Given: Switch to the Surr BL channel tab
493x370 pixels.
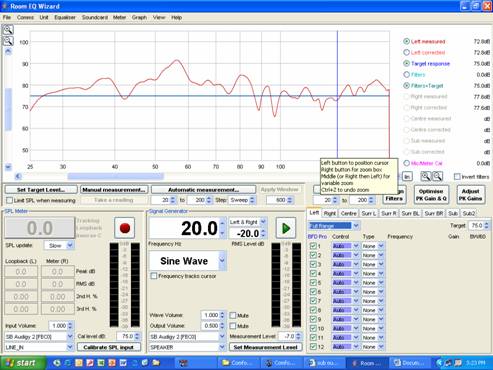Looking at the screenshot, I should coord(410,213).
